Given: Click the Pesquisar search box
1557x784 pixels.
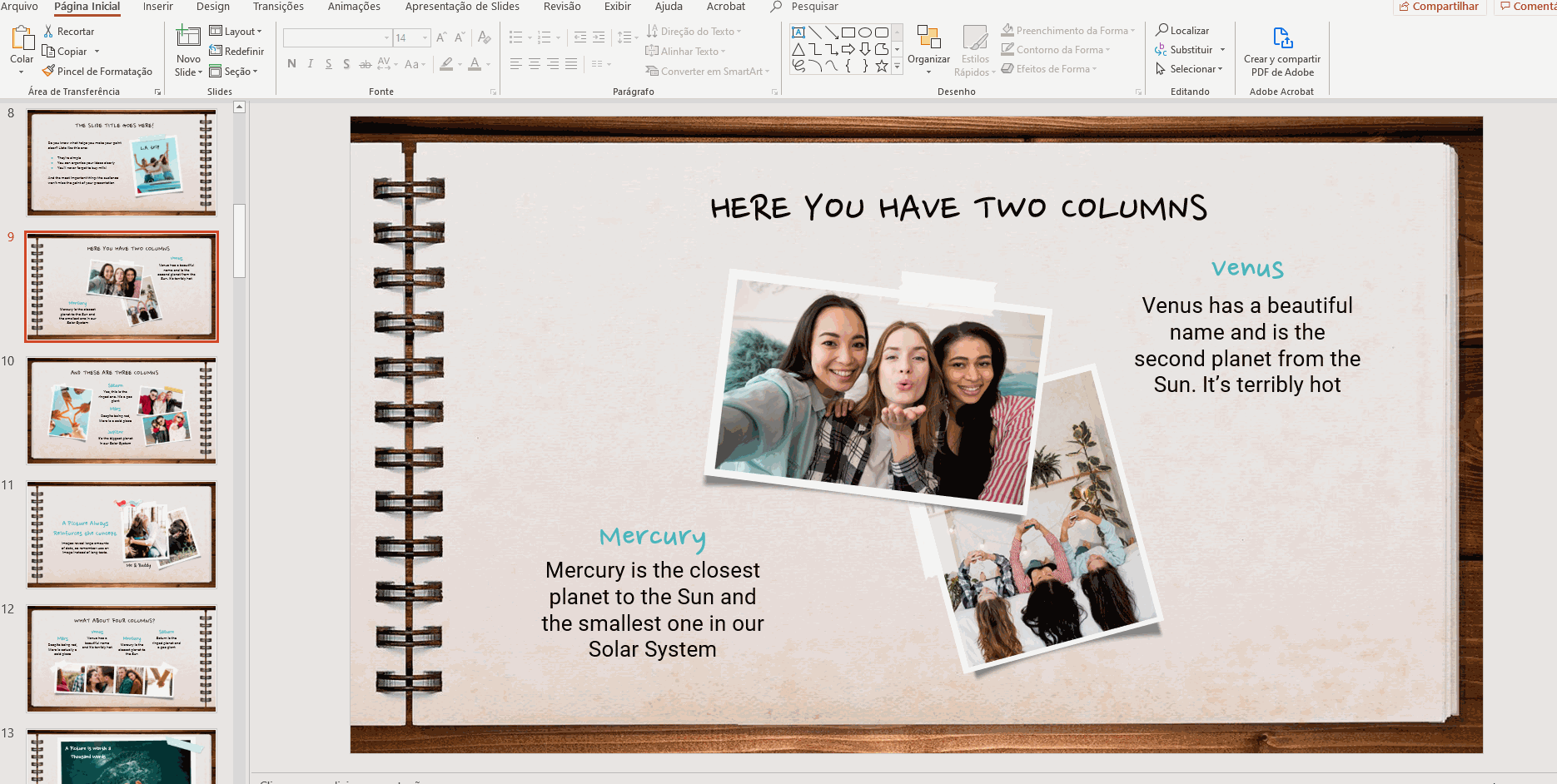Looking at the screenshot, I should (814, 7).
